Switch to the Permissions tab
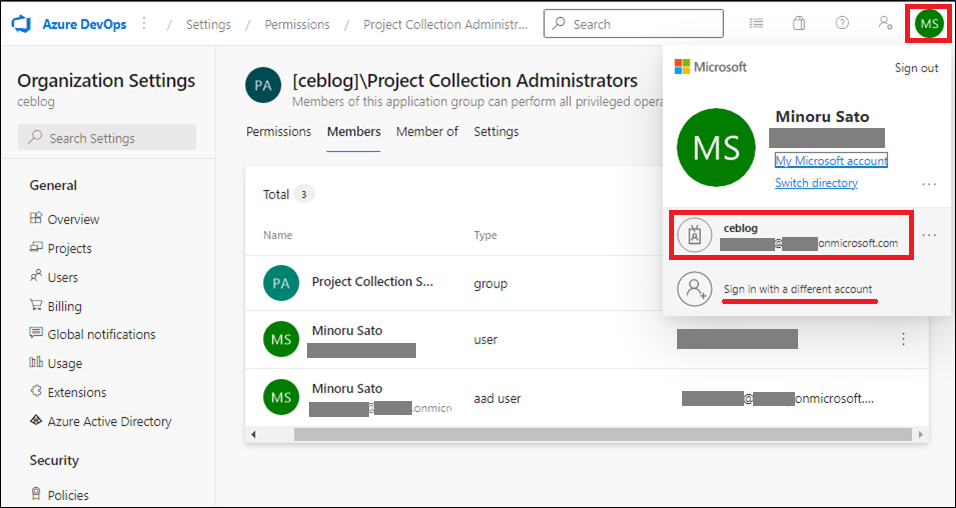Viewport: 956px width, 508px height. pyautogui.click(x=279, y=131)
